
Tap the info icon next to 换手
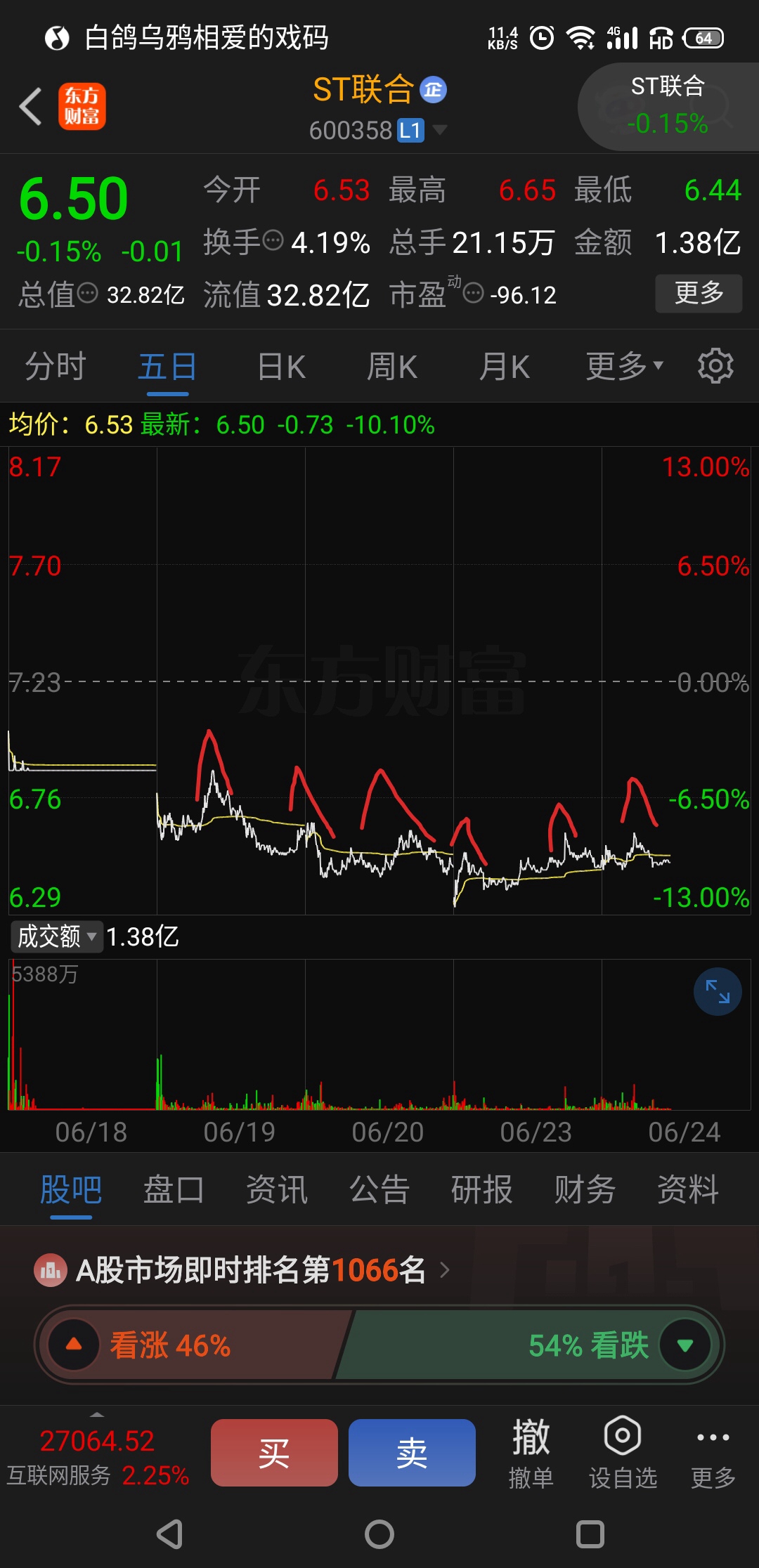click(273, 241)
